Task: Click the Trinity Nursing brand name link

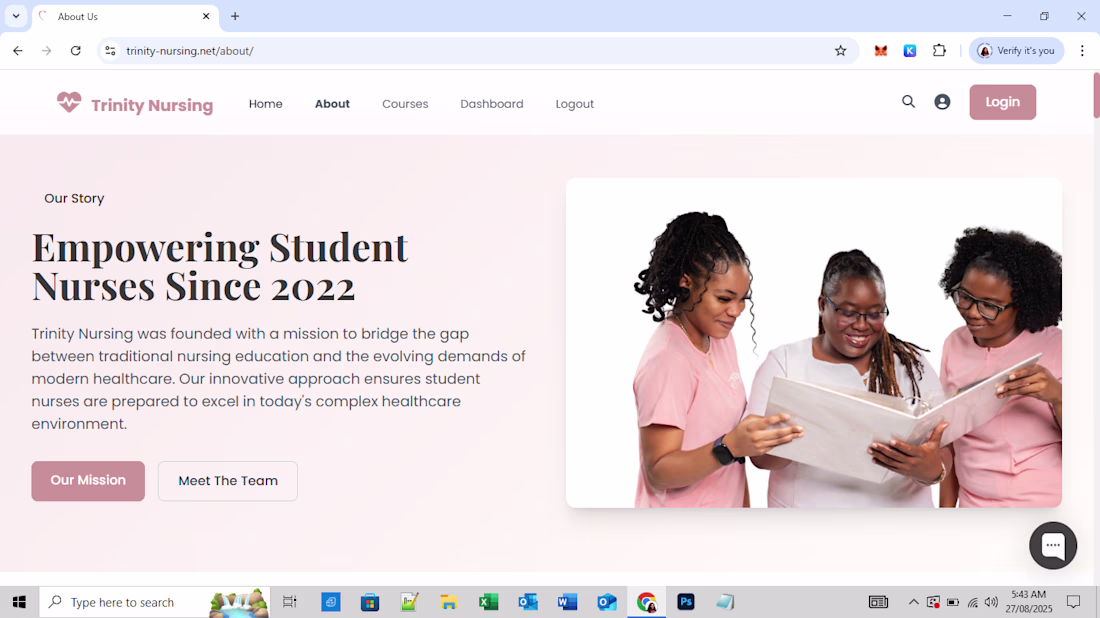Action: pyautogui.click(x=152, y=105)
